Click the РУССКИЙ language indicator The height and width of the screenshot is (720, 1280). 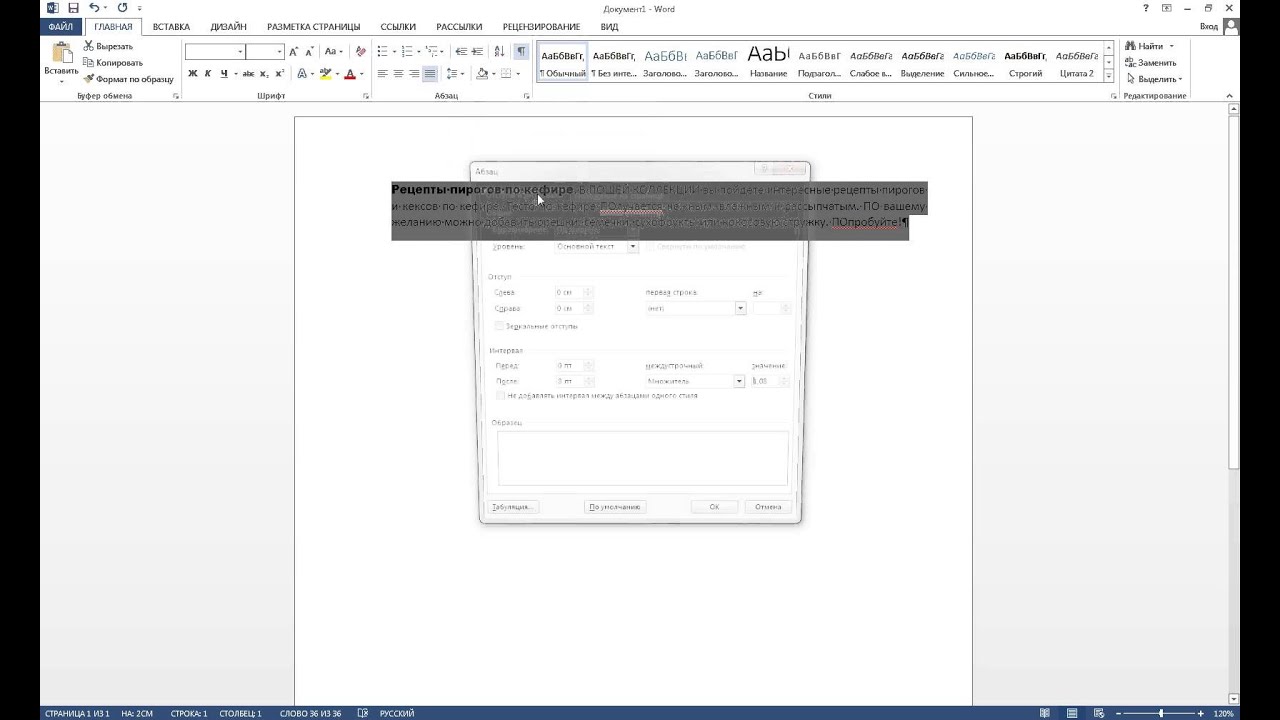click(x=397, y=713)
